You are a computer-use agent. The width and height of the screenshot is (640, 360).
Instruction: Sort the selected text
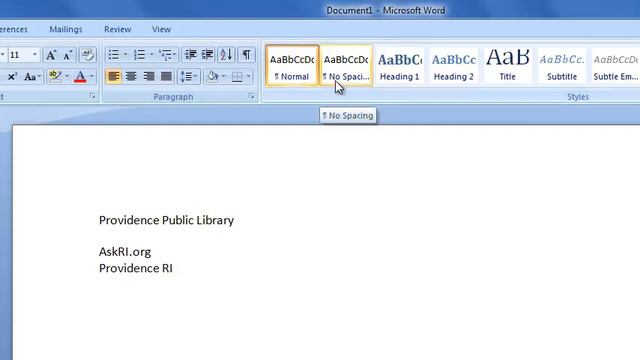click(x=226, y=55)
